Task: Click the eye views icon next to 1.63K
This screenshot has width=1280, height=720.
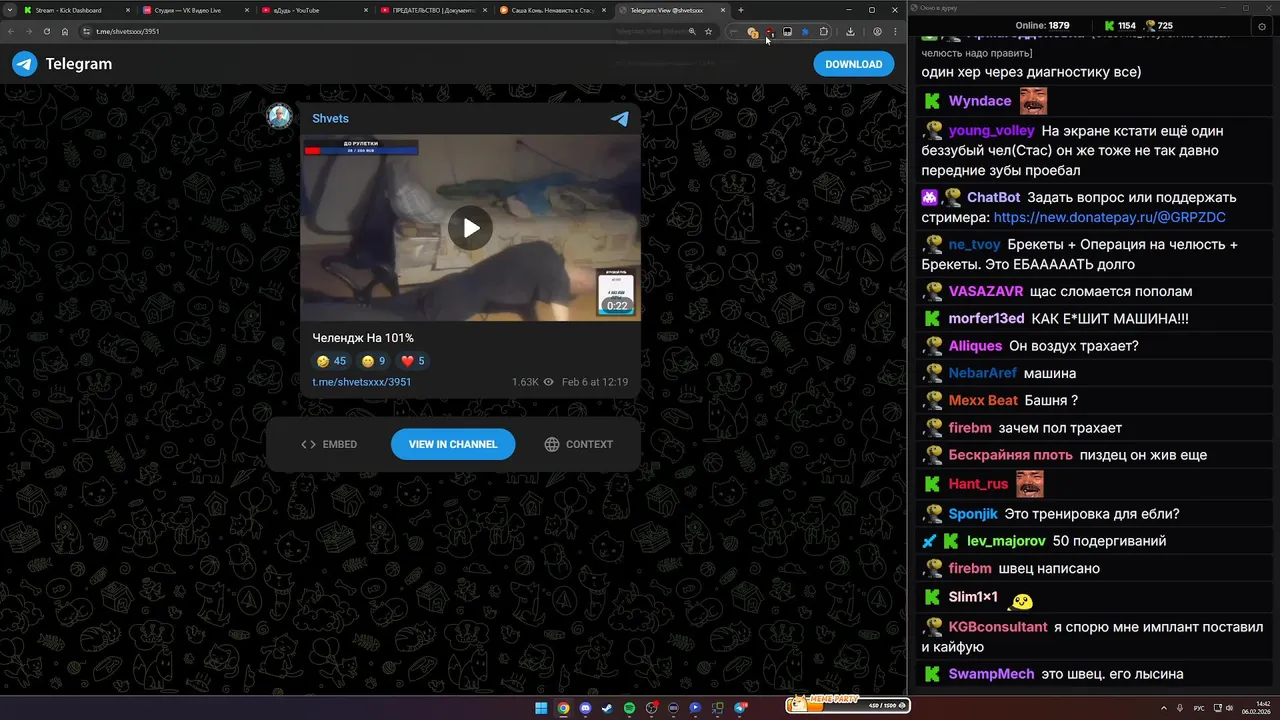Action: tap(548, 382)
